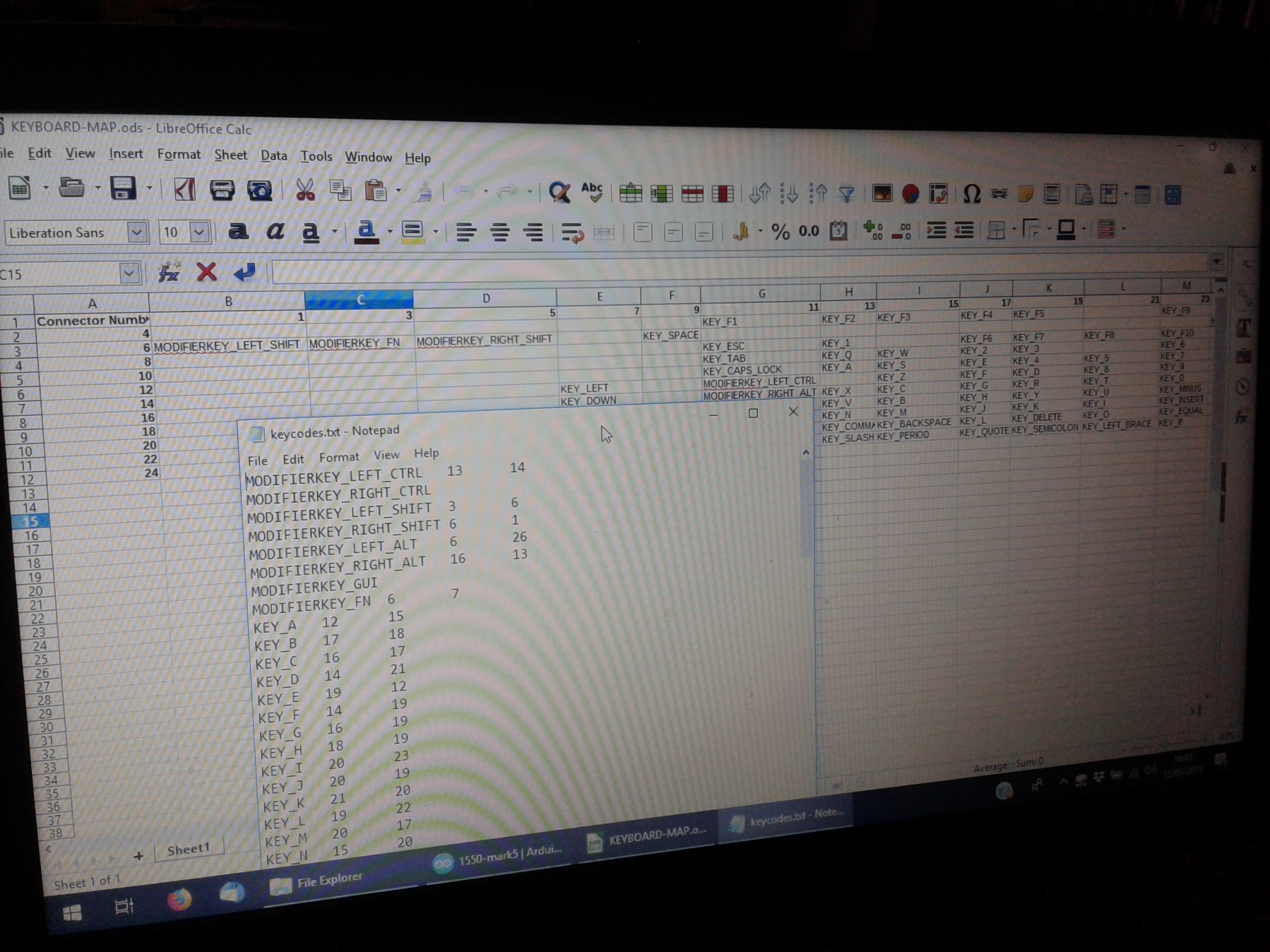Cancel input with red X
Image resolution: width=1270 pixels, height=952 pixels.
tap(206, 271)
